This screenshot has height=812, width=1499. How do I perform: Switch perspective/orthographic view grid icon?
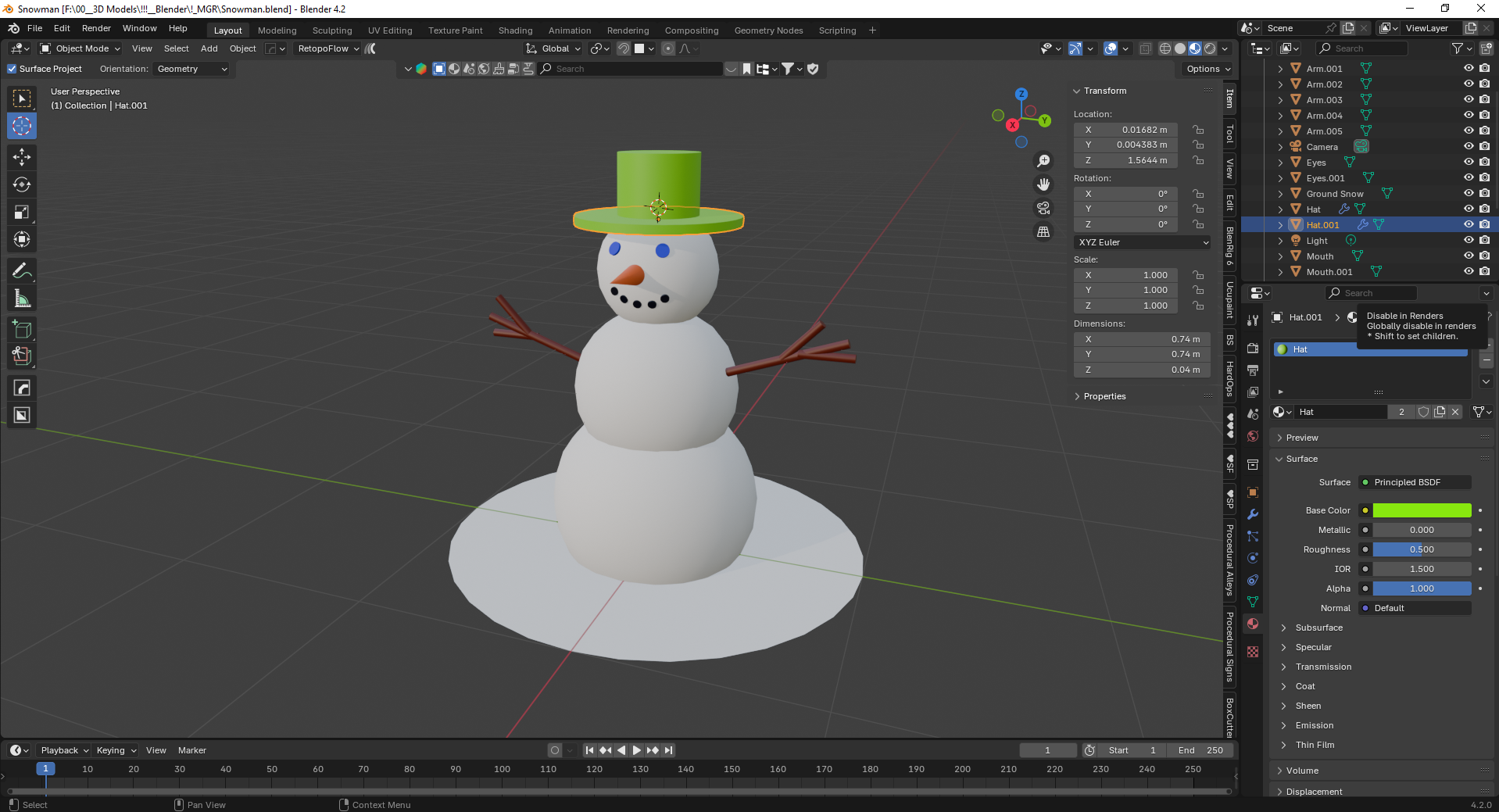coord(1043,231)
